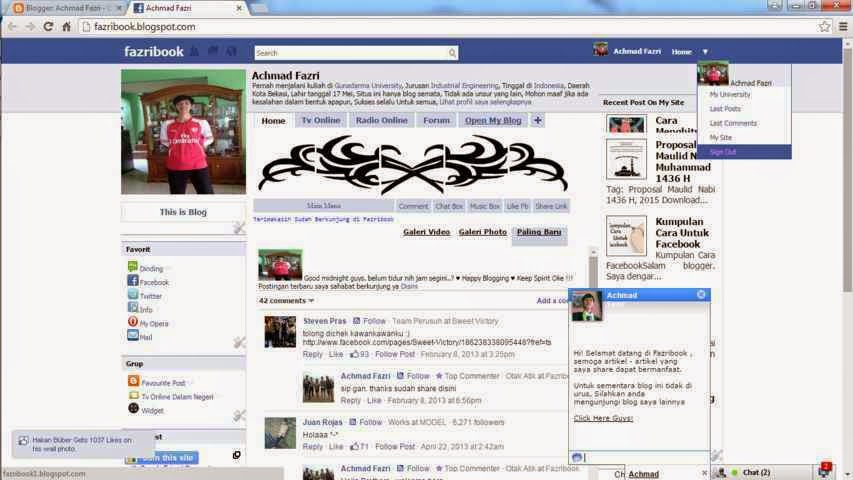Go to the browser home icon
853x480 pixels.
66,26
